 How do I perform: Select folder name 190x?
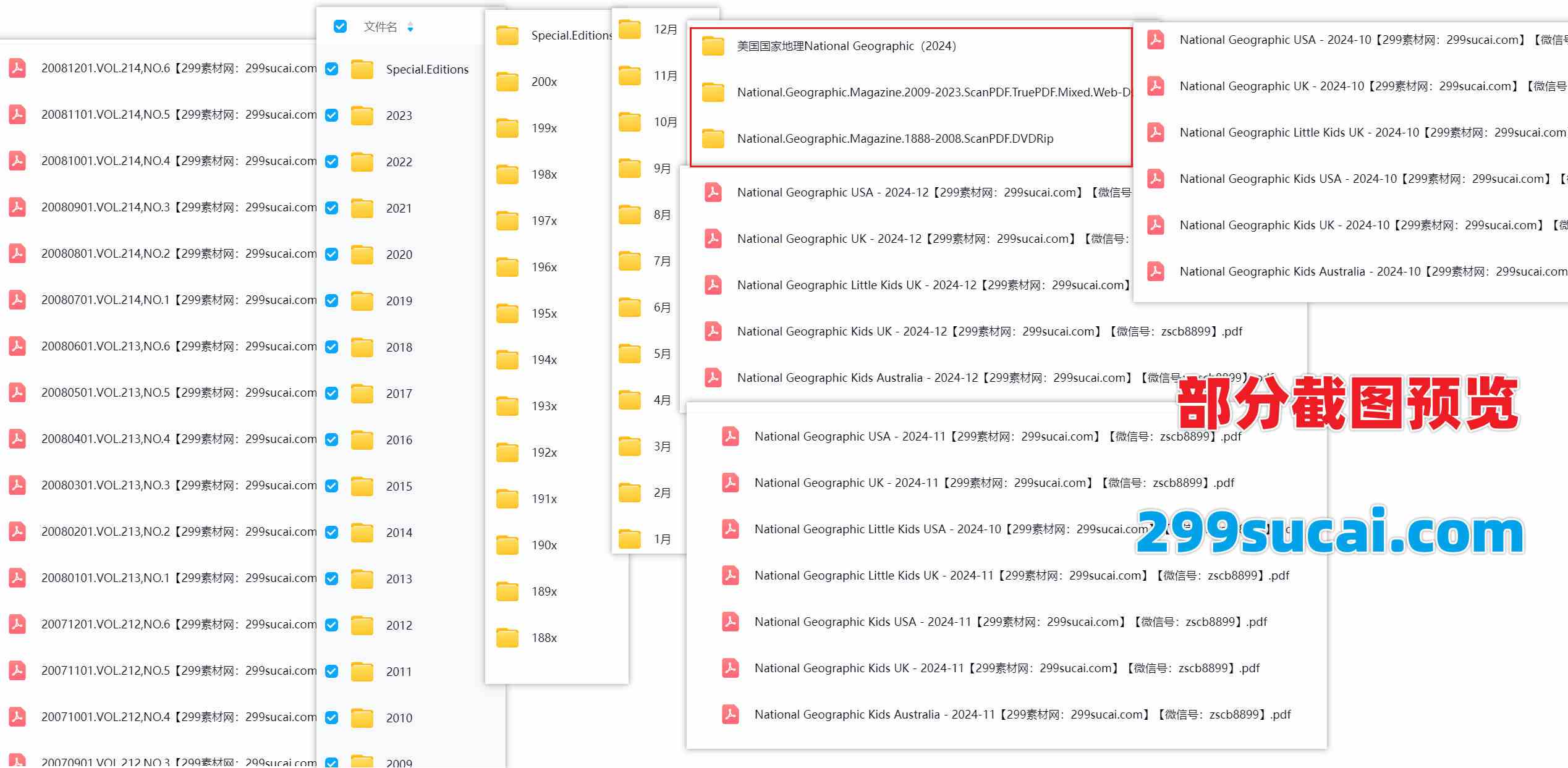coord(544,545)
